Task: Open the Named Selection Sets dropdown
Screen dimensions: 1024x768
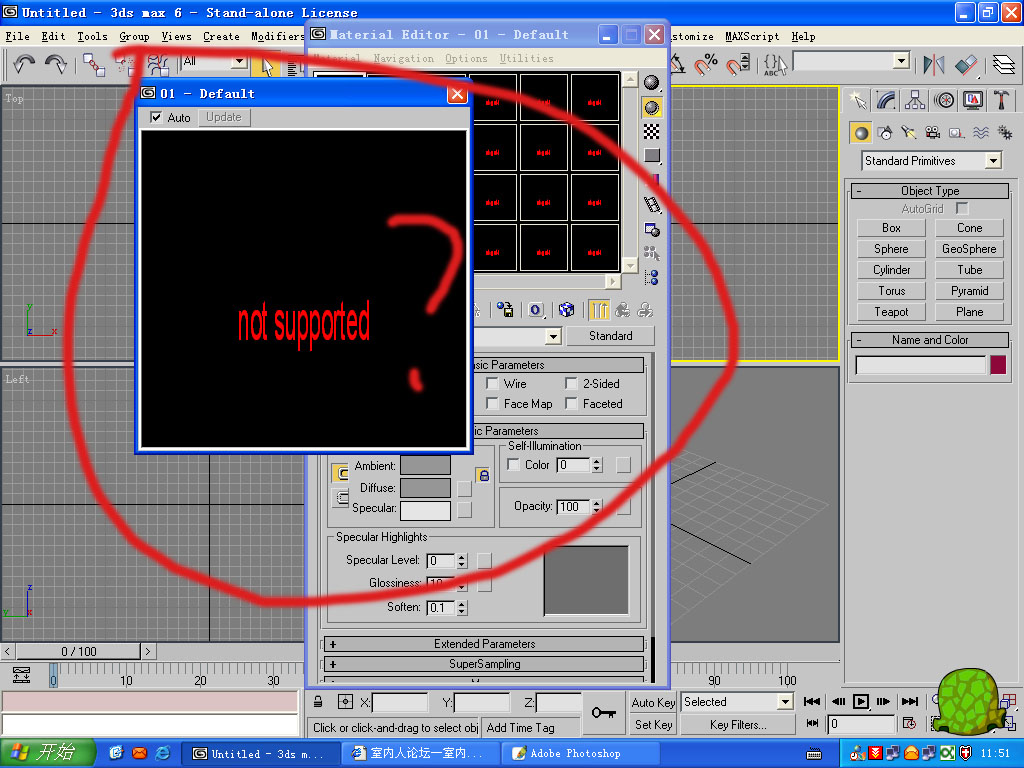Action: pyautogui.click(x=901, y=61)
